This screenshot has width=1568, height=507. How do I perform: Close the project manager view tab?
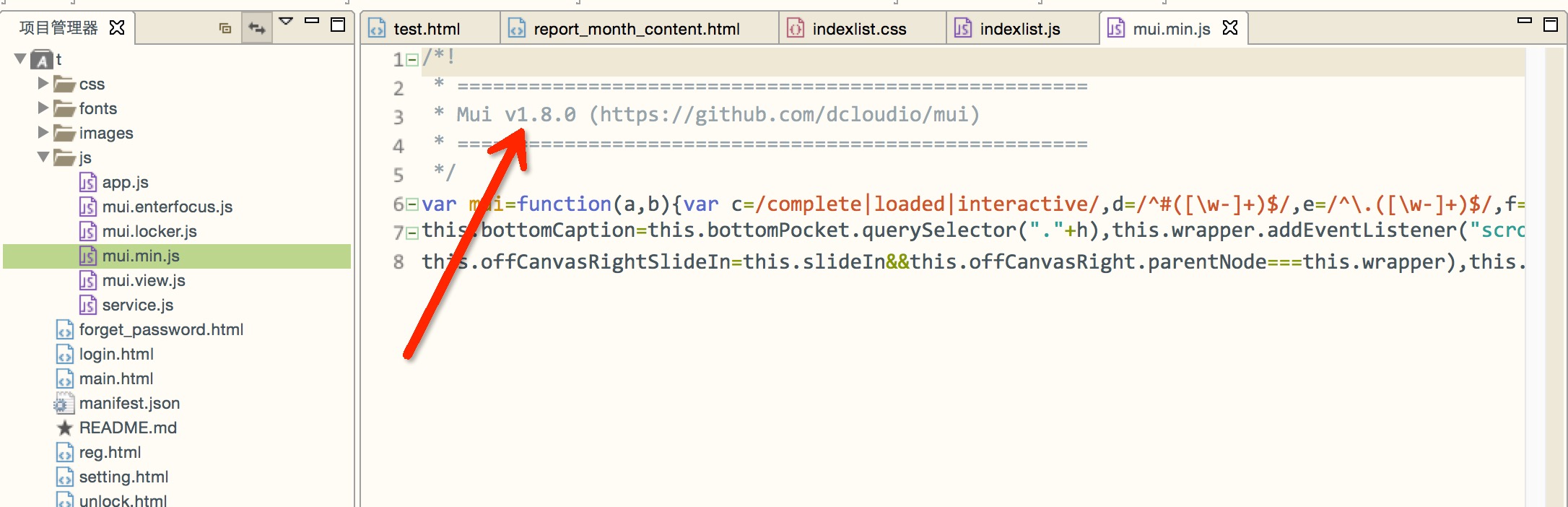(117, 27)
